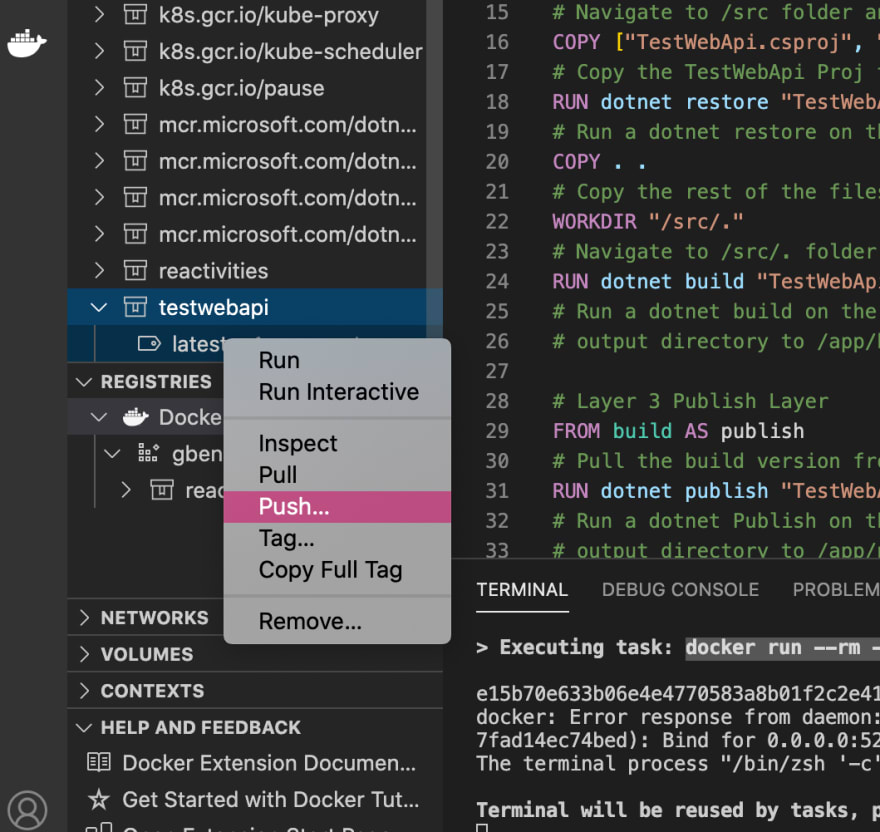Screen dimensions: 880x832
Task: Click the k8s.gcr.io/kube-scheduler image icon
Action: tap(135, 51)
